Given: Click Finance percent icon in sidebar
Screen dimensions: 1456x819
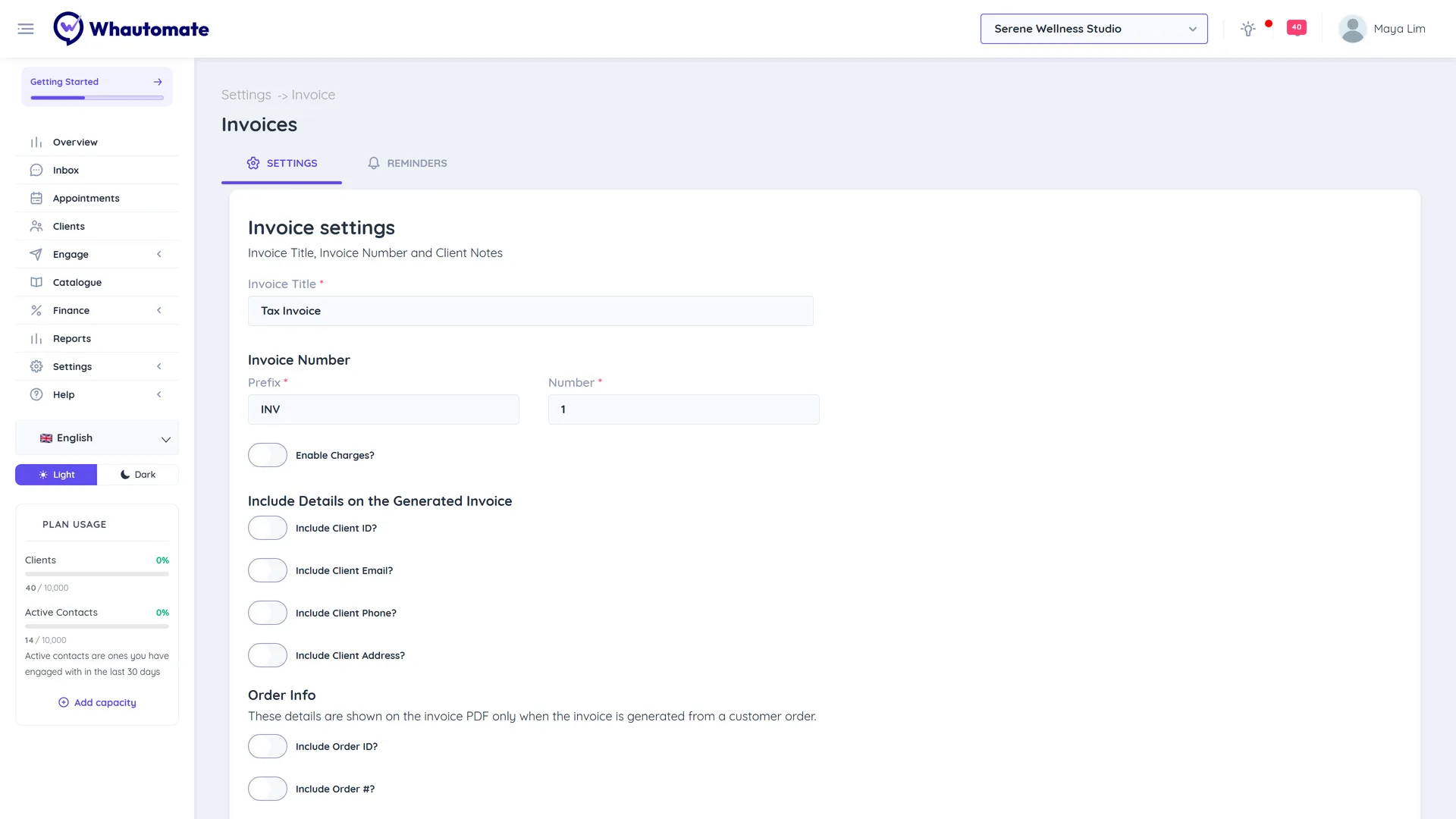Looking at the screenshot, I should click(x=36, y=311).
